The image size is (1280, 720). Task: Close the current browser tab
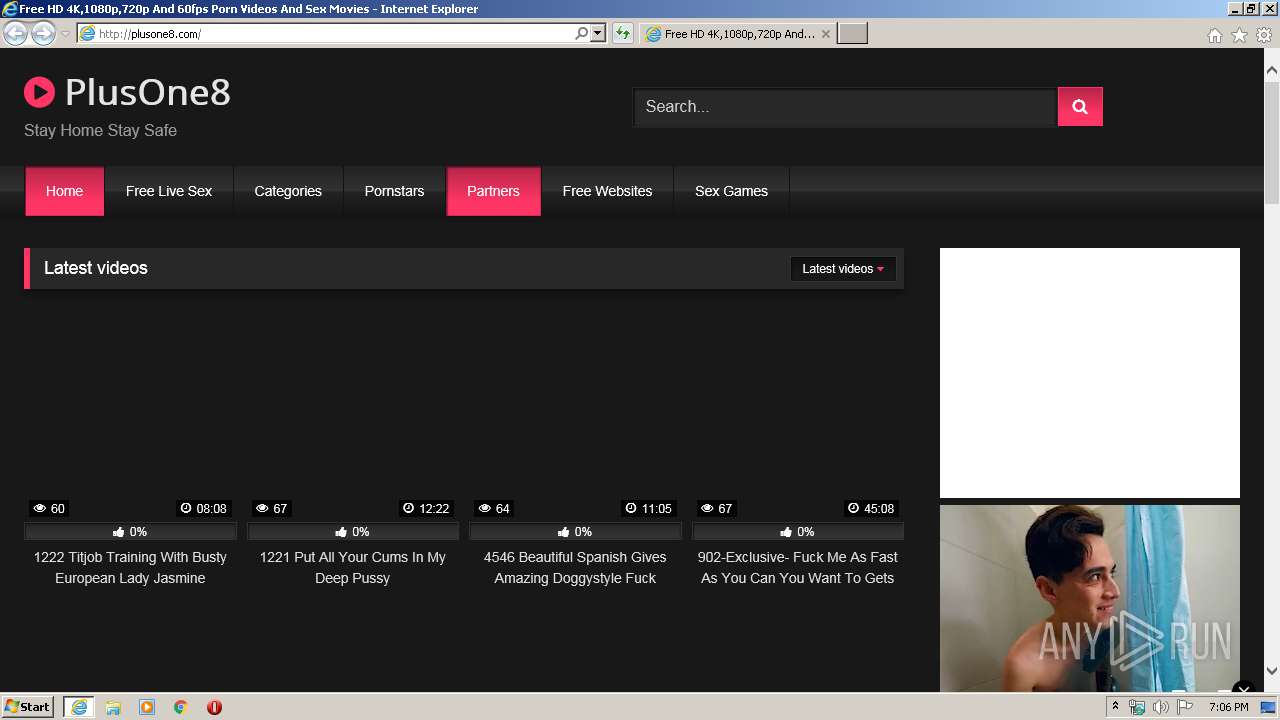coord(825,34)
